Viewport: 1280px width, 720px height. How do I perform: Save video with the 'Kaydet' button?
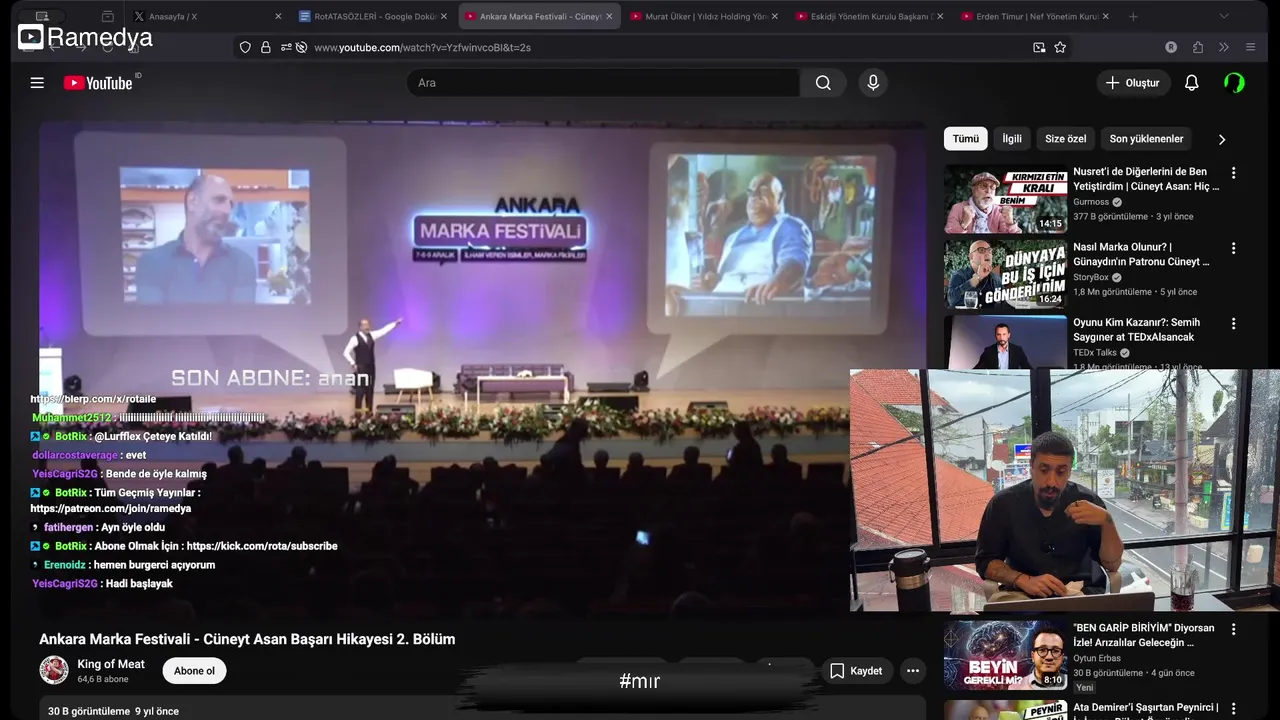click(x=856, y=671)
